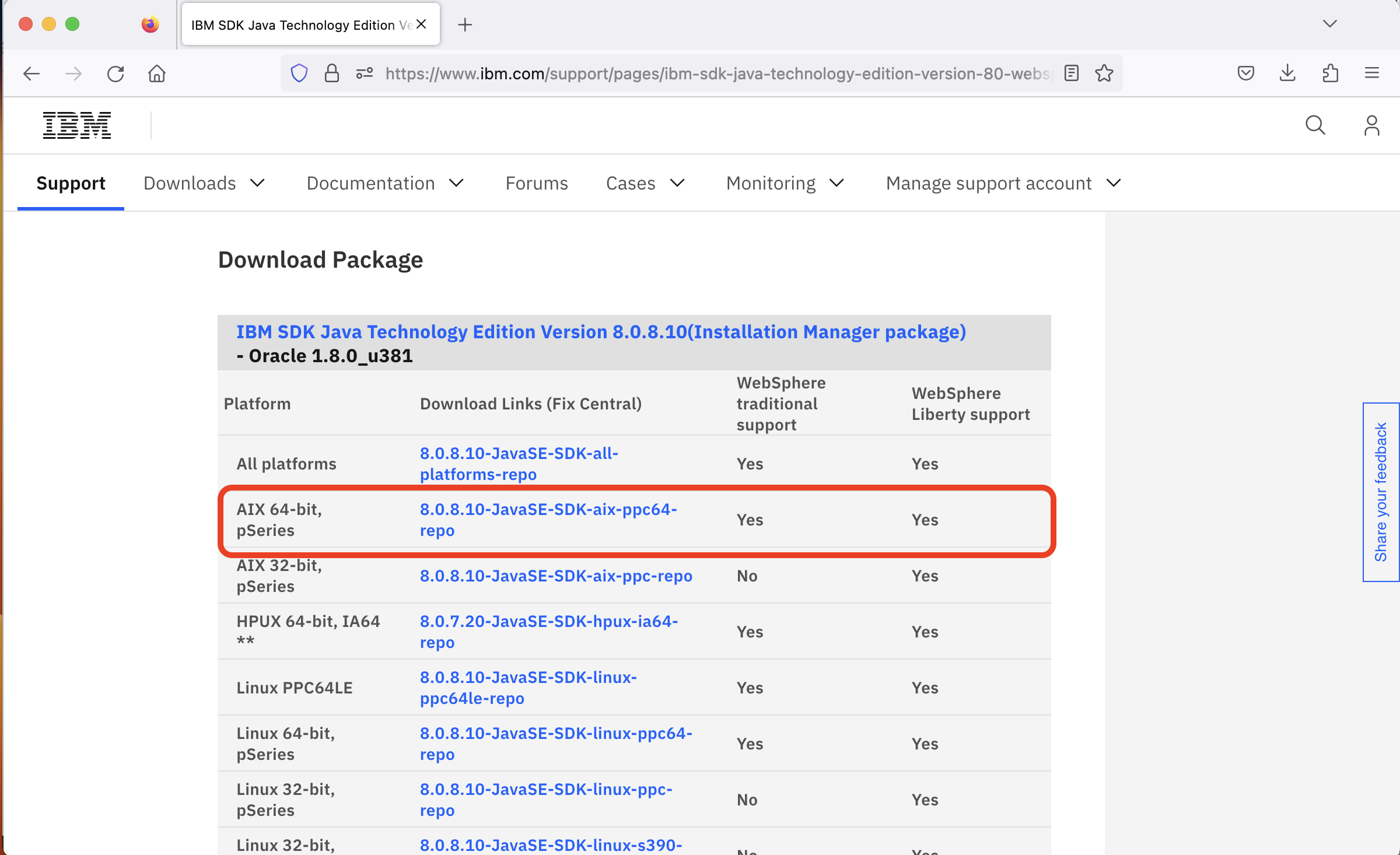Image resolution: width=1400 pixels, height=855 pixels.
Task: Open the reader view icon in address bar
Action: point(1072,73)
